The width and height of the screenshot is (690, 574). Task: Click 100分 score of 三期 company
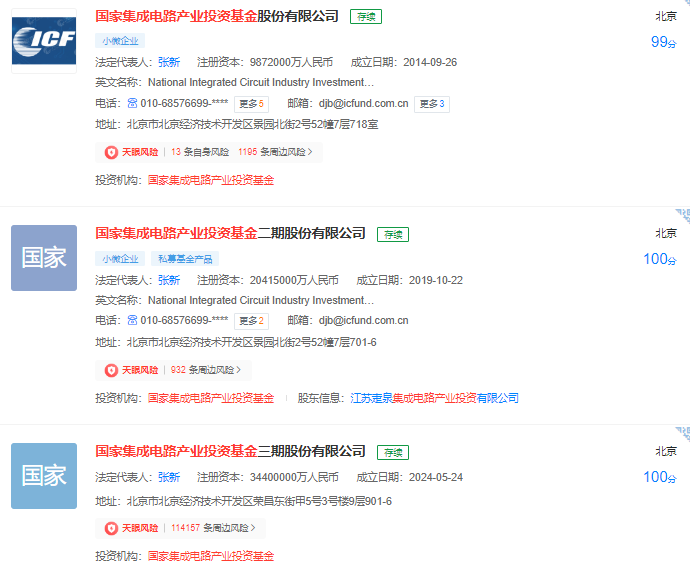pyautogui.click(x=660, y=477)
